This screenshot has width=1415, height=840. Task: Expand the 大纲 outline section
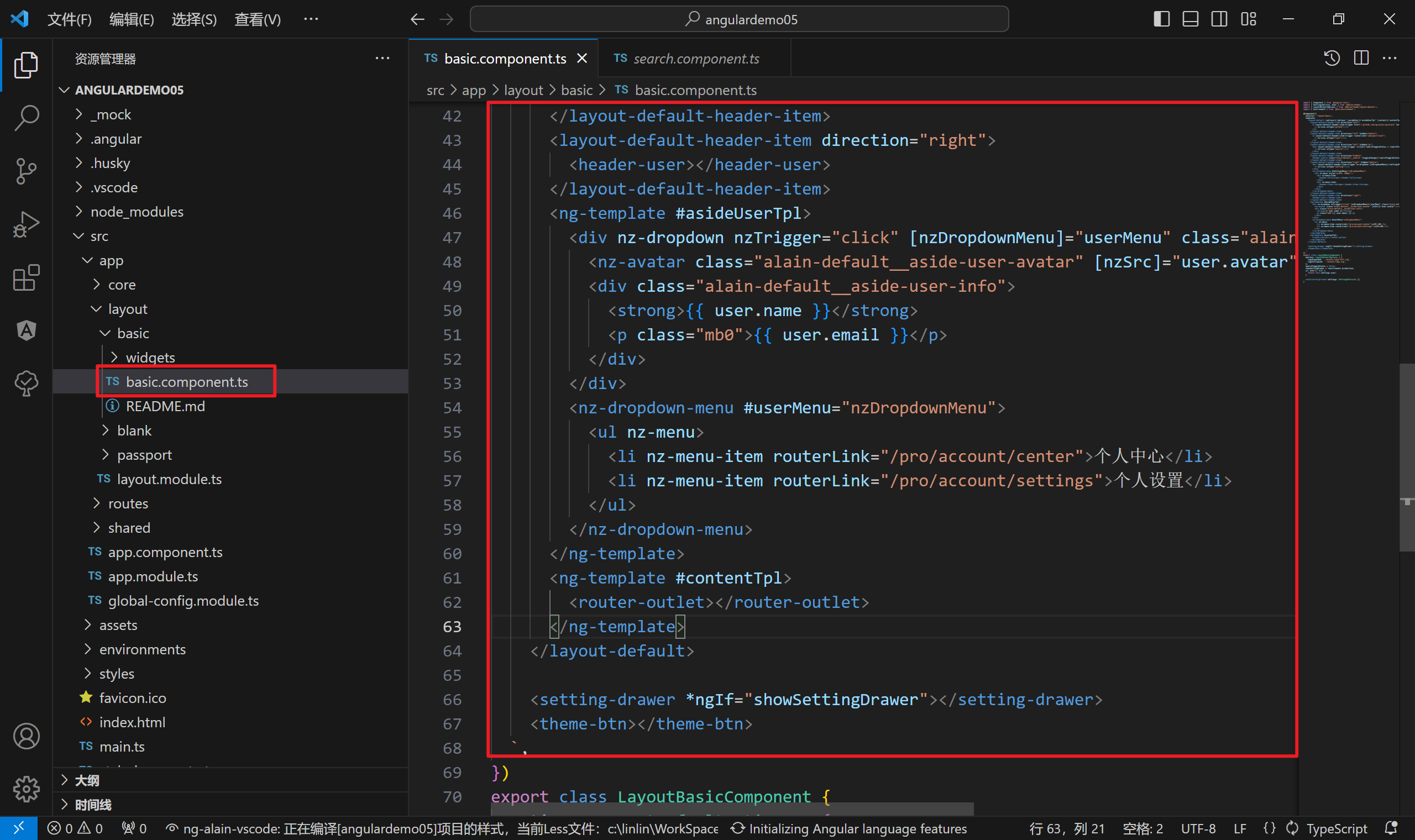(x=87, y=780)
